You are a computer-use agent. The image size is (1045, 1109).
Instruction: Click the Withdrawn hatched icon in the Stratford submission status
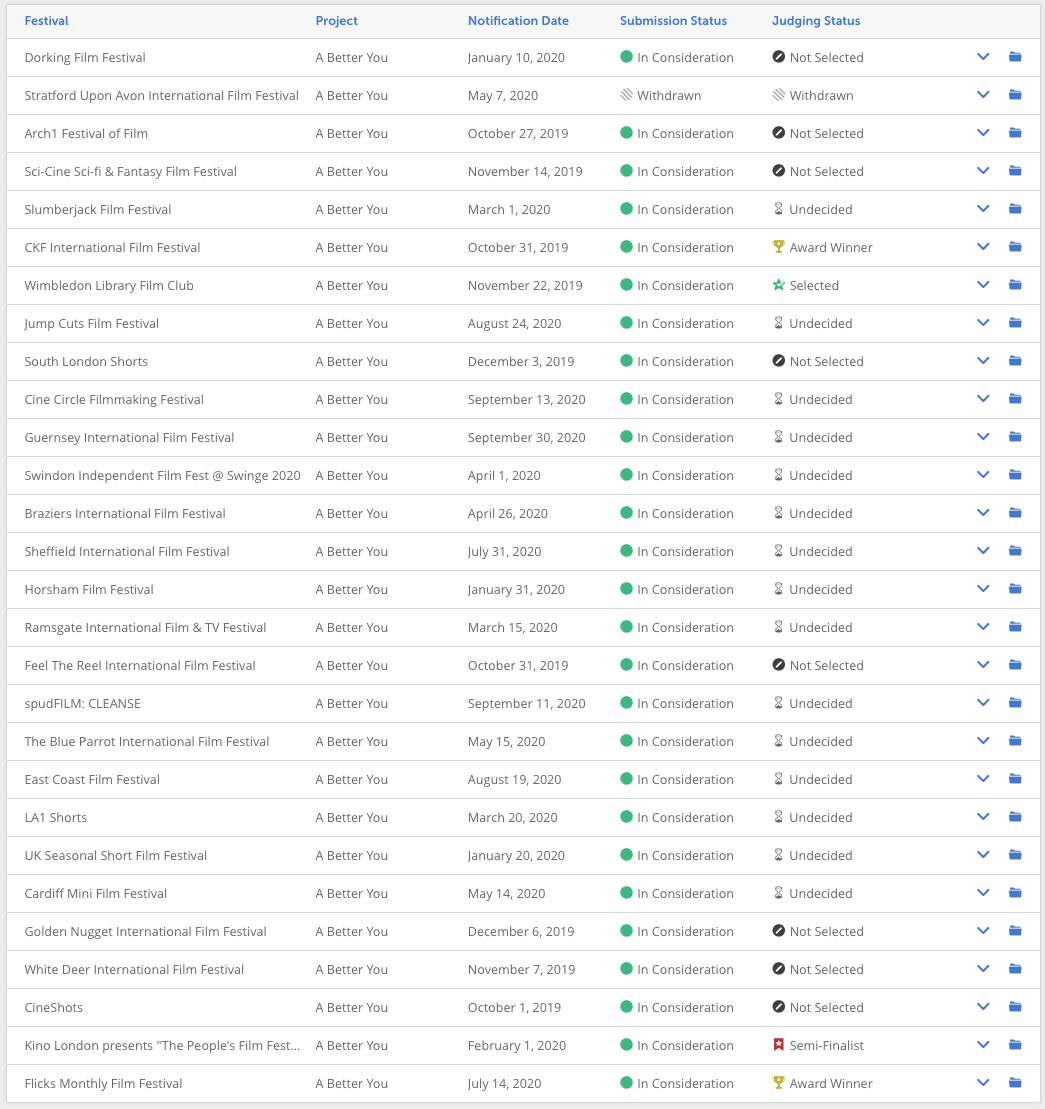coord(626,95)
